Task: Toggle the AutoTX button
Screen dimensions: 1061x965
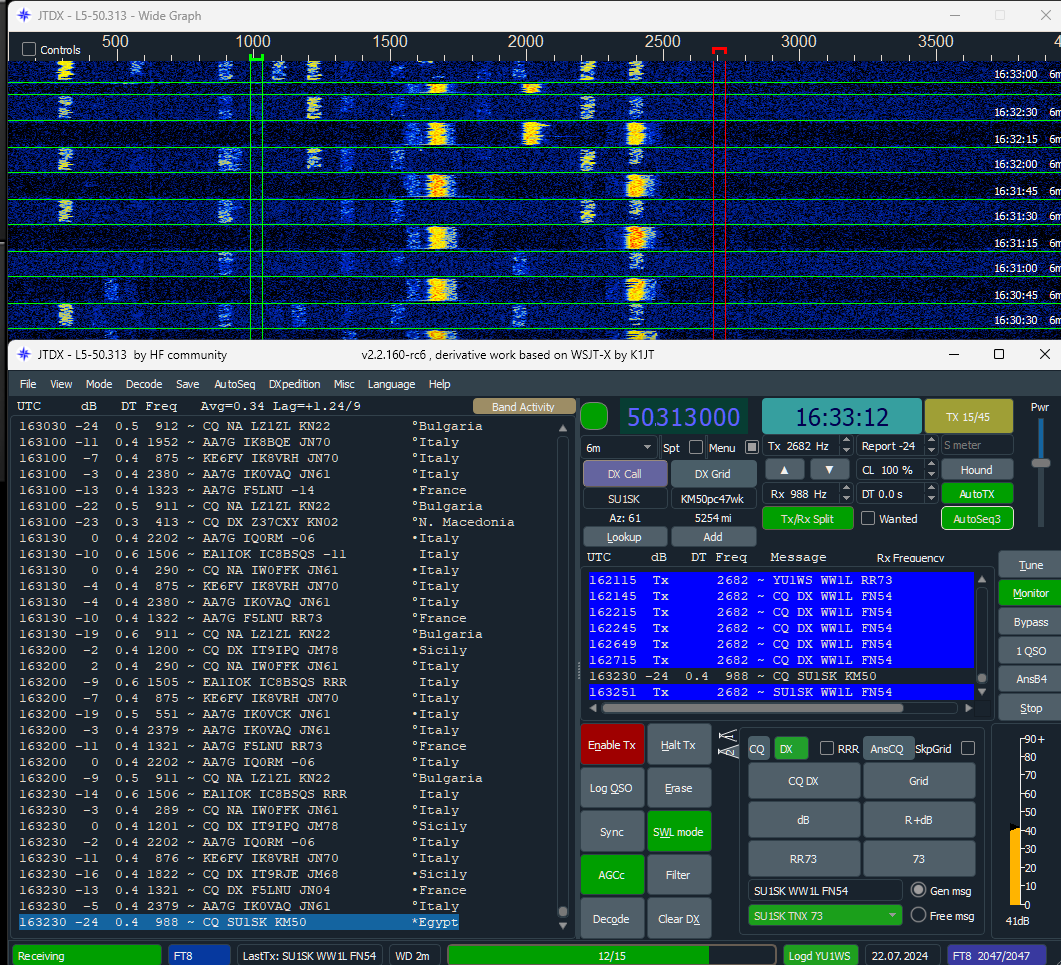Action: click(976, 494)
